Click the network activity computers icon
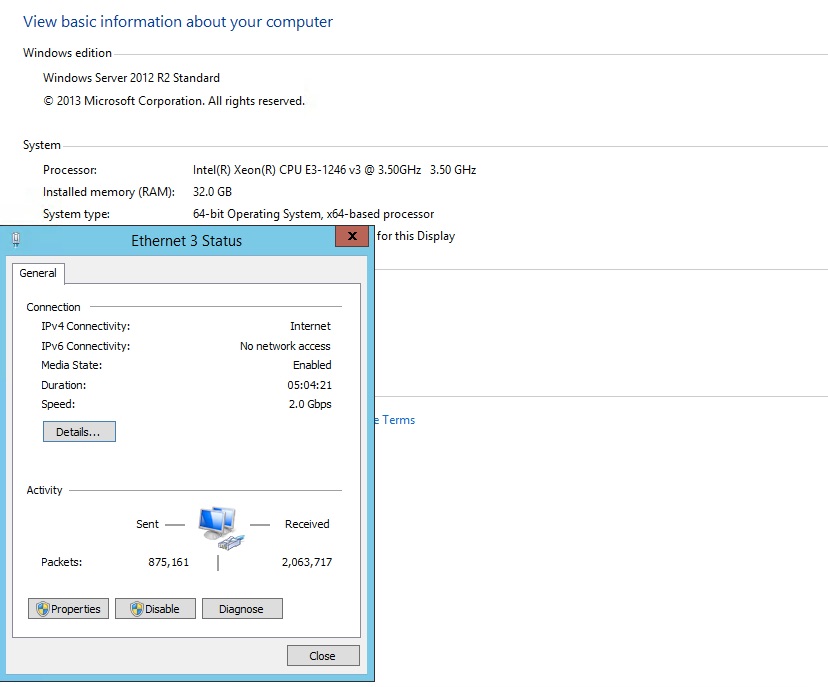The height and width of the screenshot is (687, 828). coord(221,528)
